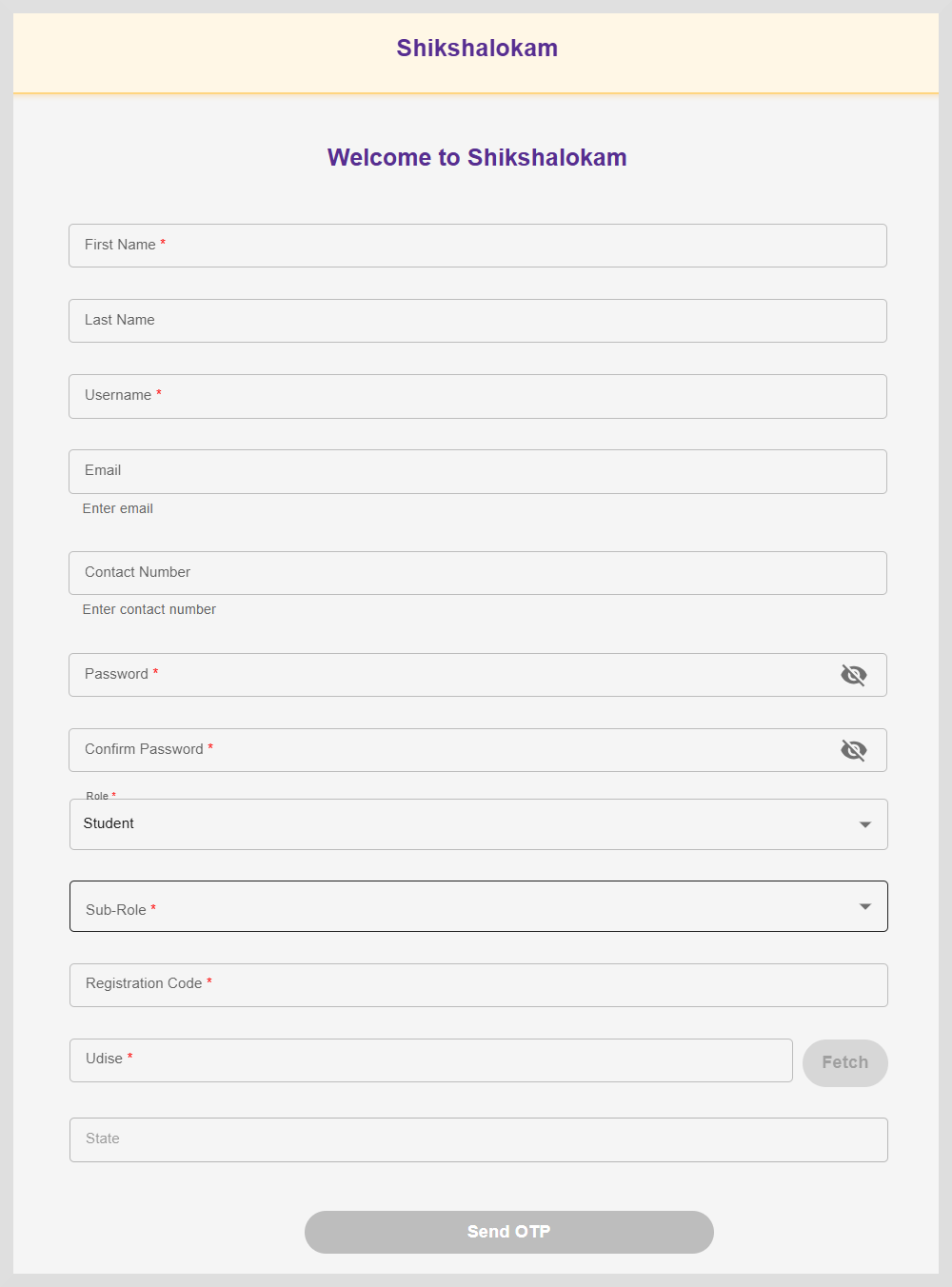
Task: Select the Student role combo box
Action: pos(457,824)
